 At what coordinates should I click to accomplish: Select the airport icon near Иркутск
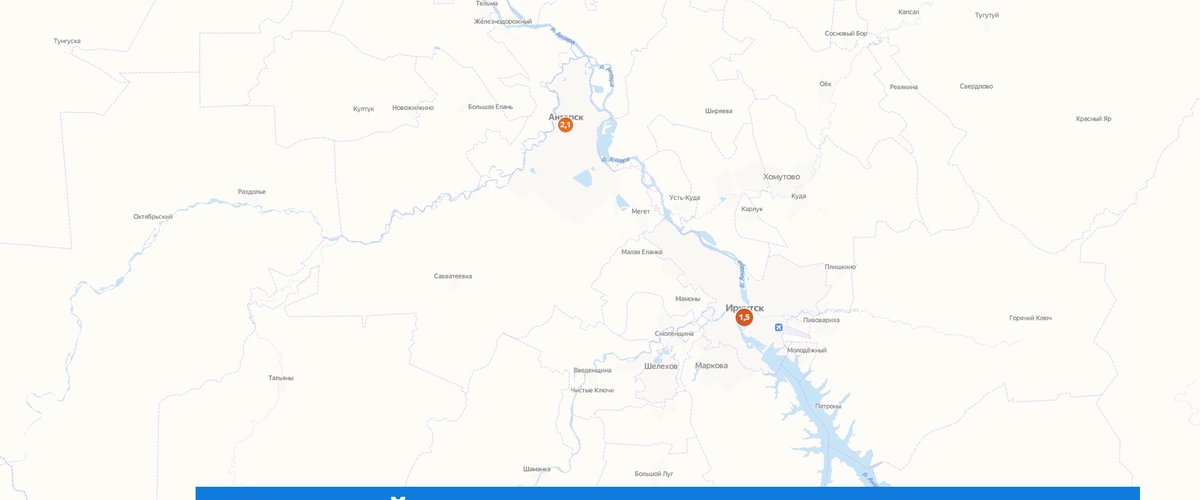coord(778,327)
